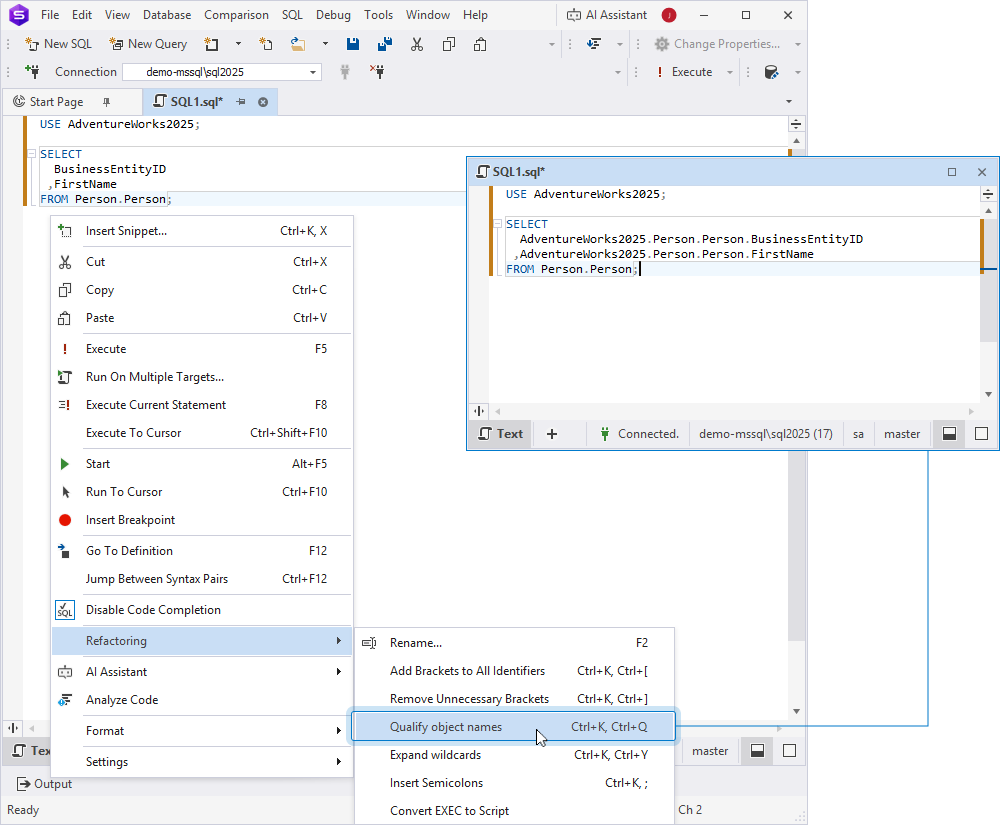Collapse the SELECT block in floating window
This screenshot has width=1000, height=825.
(x=497, y=224)
